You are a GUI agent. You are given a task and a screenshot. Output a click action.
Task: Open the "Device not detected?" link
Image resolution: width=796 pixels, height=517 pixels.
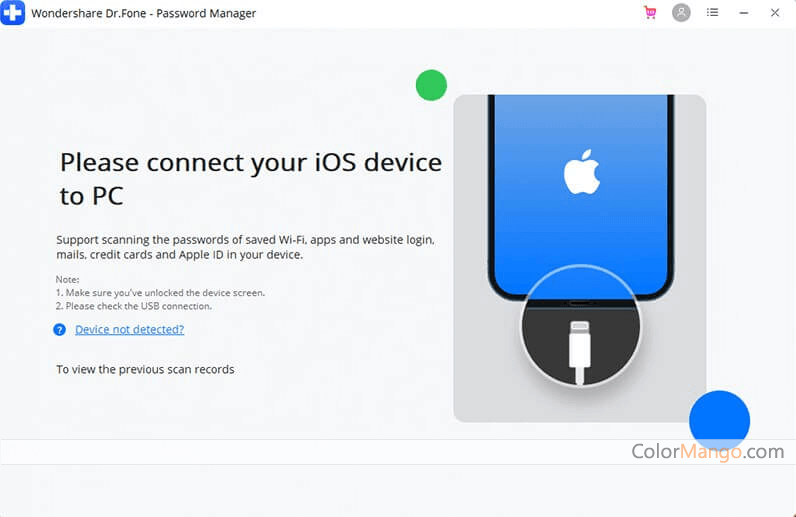click(129, 330)
